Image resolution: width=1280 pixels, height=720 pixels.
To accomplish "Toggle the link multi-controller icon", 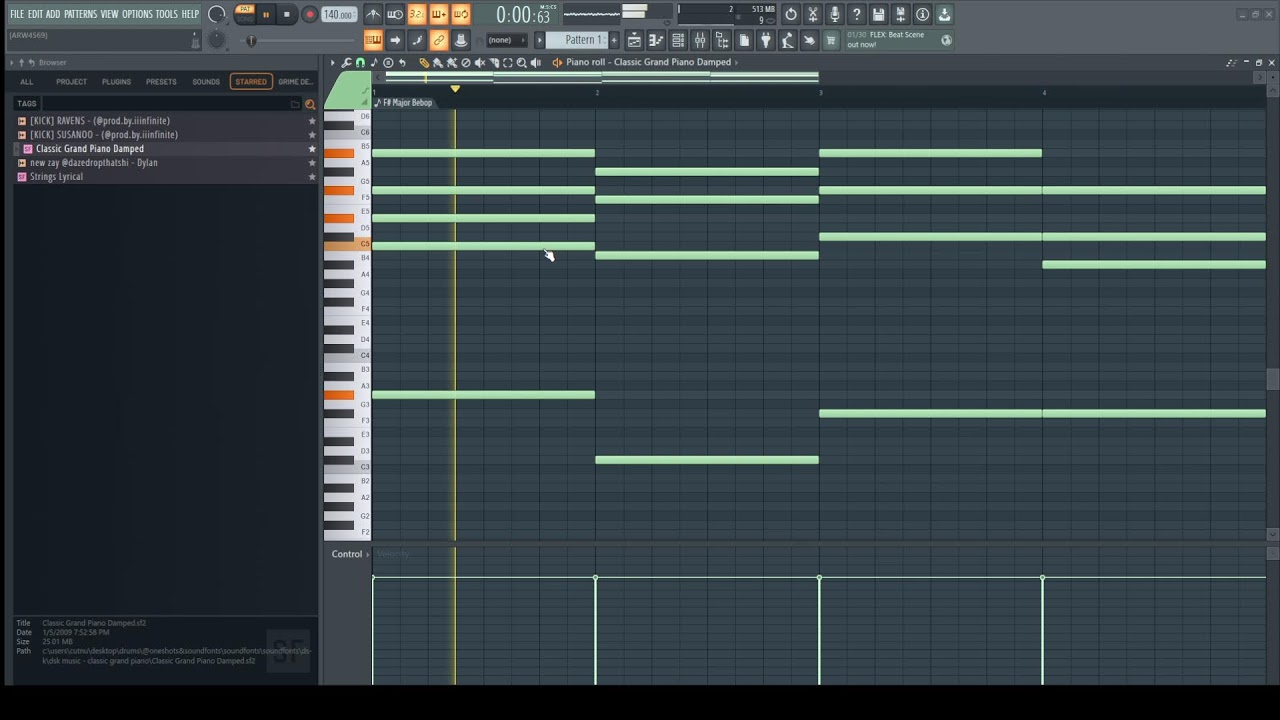I will (x=439, y=40).
